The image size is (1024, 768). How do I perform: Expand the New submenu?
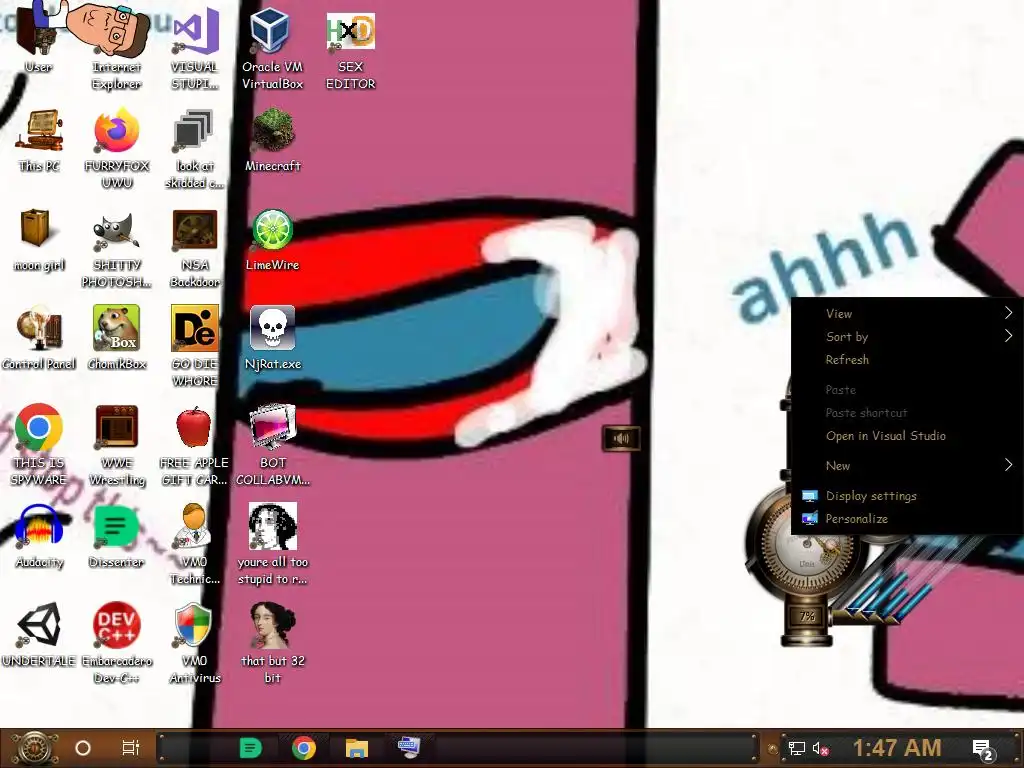click(x=907, y=466)
